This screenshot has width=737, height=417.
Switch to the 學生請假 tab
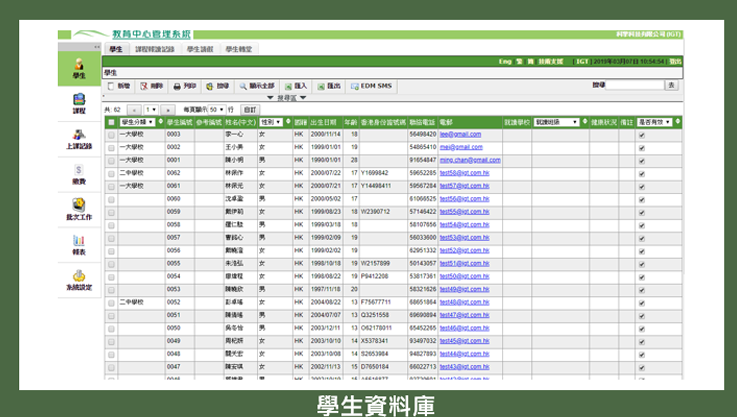point(200,49)
